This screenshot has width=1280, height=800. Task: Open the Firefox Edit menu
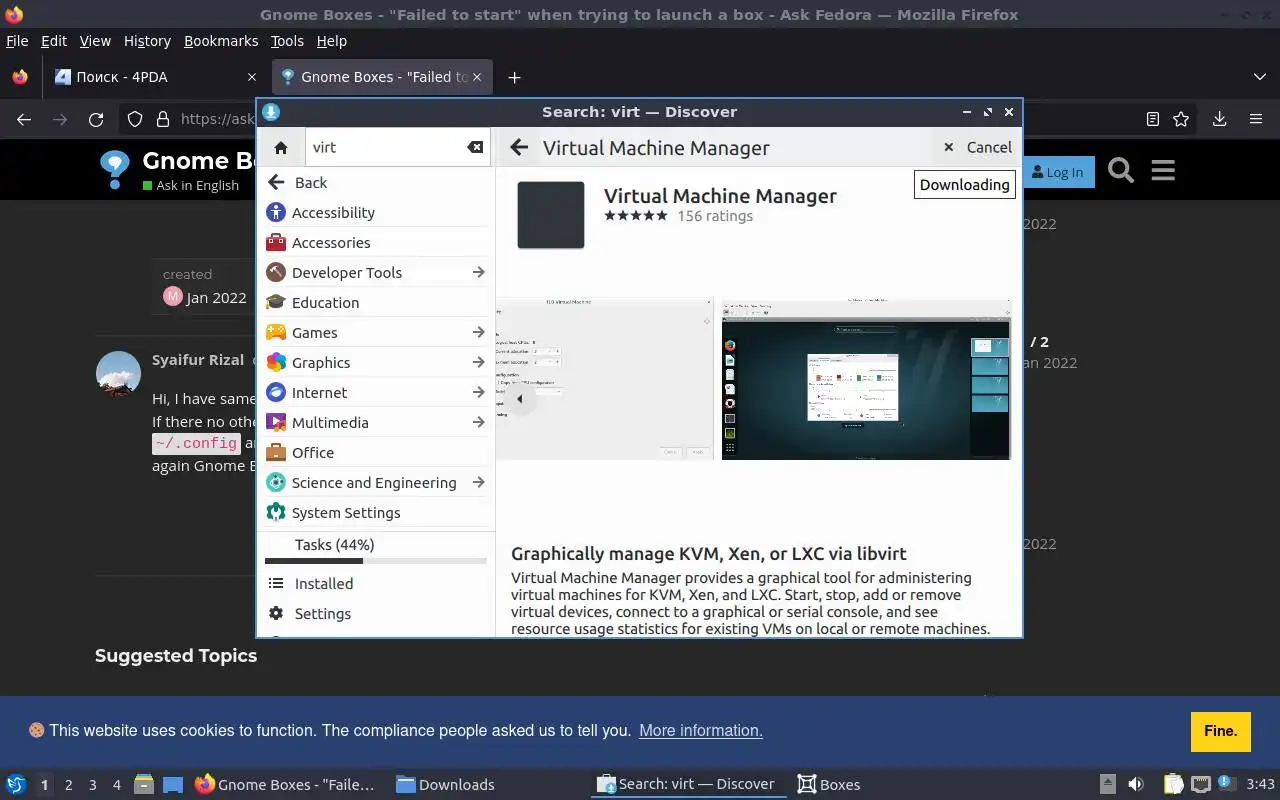click(54, 41)
